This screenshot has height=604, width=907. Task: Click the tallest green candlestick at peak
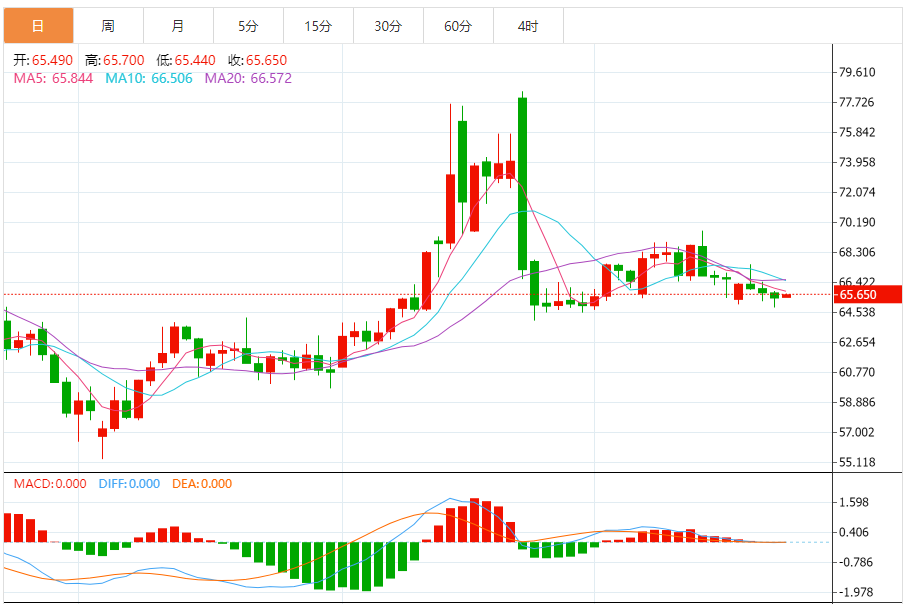coord(522,184)
